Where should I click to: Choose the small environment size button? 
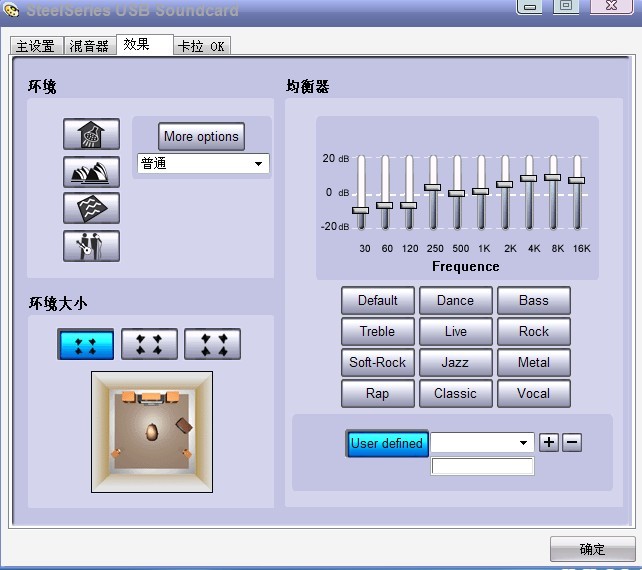point(85,344)
